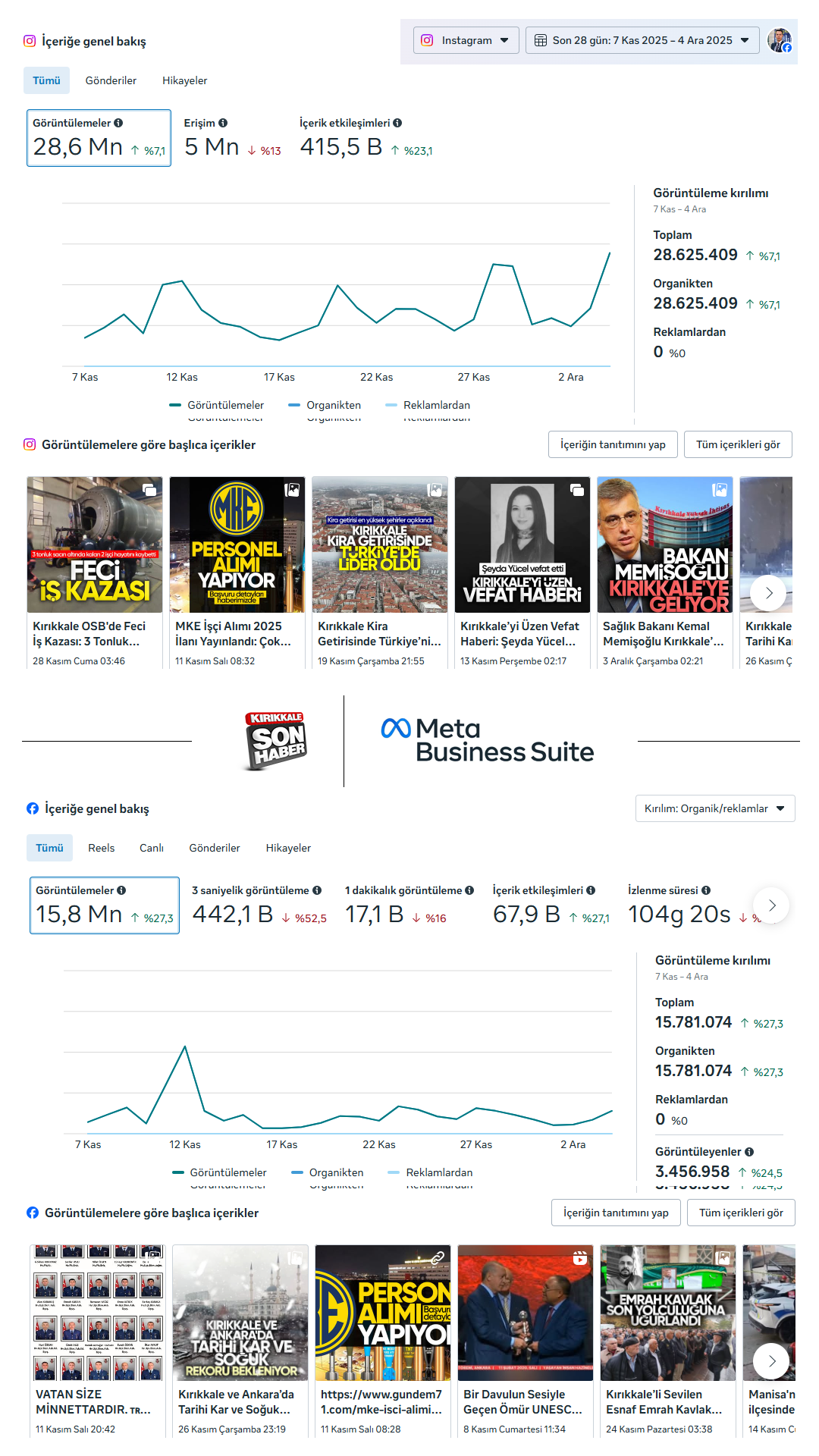The width and height of the screenshot is (819, 1456).
Task: Click the profile avatar in top bar
Action: tap(779, 40)
